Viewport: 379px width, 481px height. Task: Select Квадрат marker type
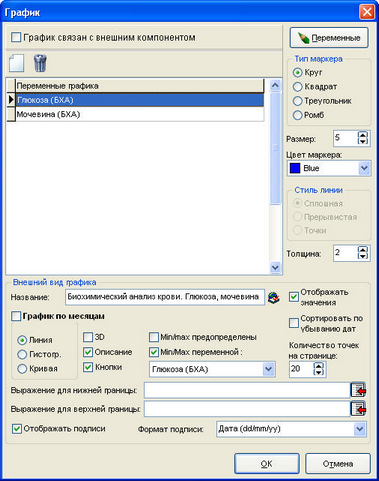pyautogui.click(x=297, y=87)
